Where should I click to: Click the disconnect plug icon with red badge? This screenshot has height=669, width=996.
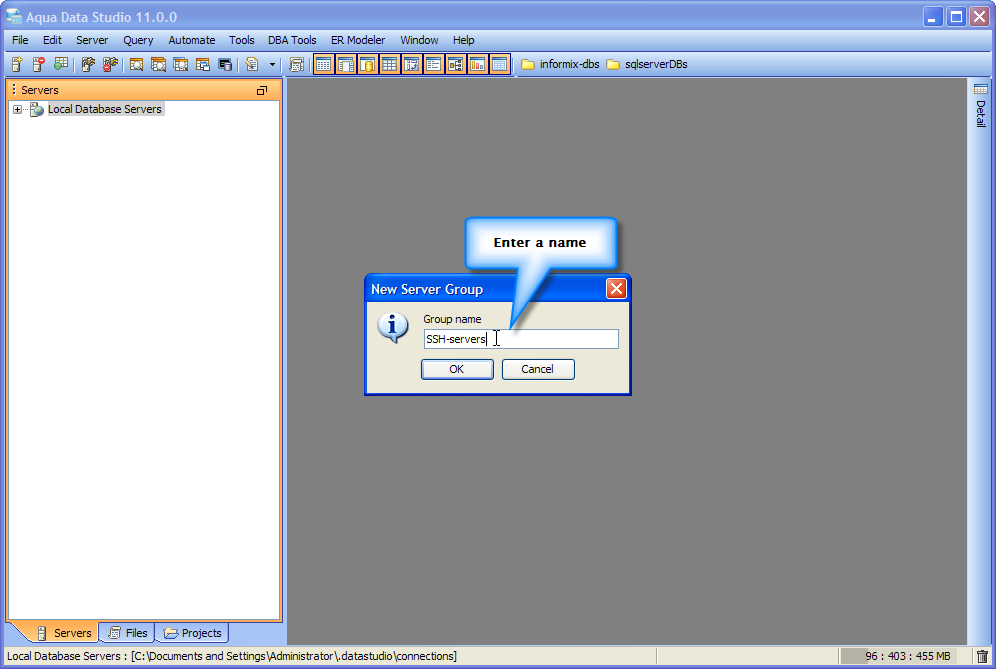(x=111, y=64)
